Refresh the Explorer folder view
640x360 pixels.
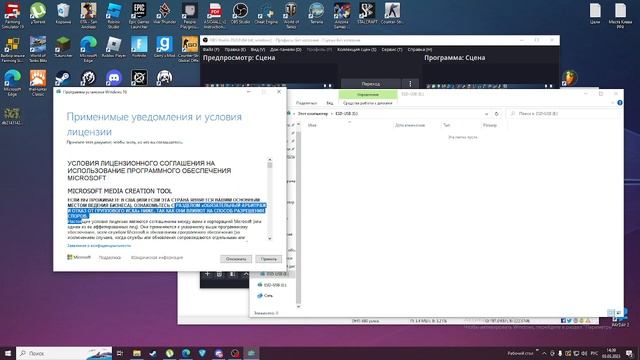coord(496,114)
